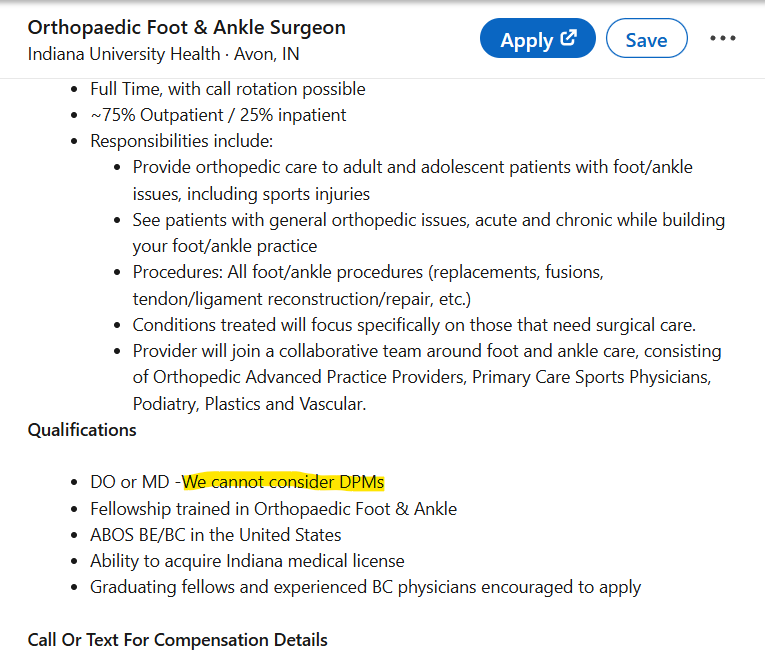
Task: Click the Qualifications heading
Action: tap(82, 430)
